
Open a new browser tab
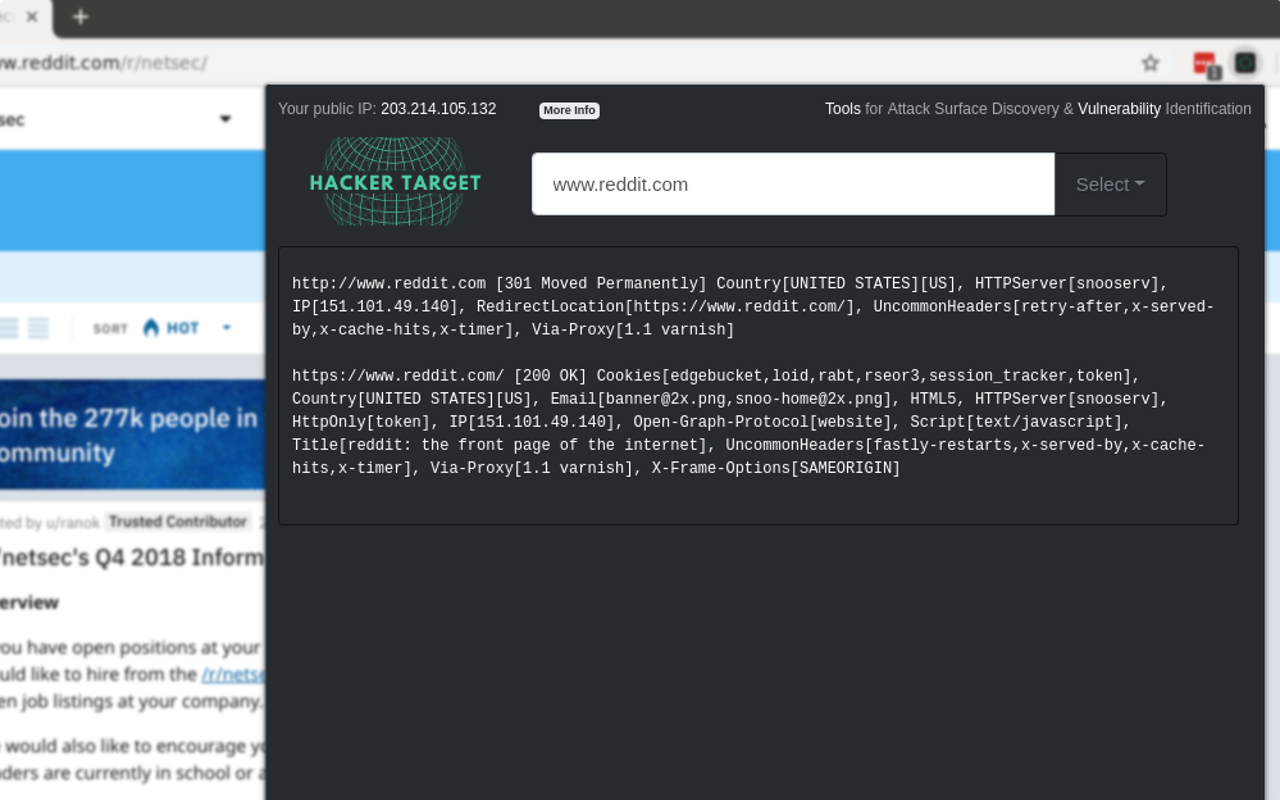tap(81, 17)
